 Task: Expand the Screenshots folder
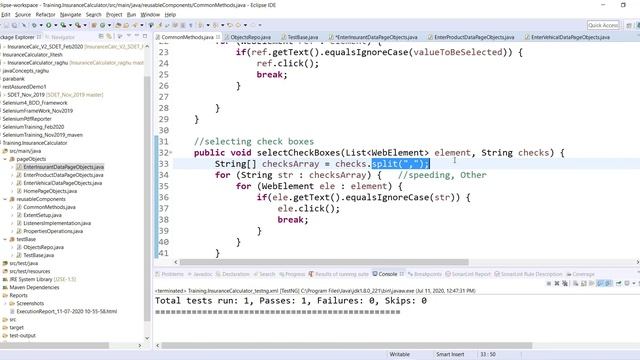pos(5,303)
